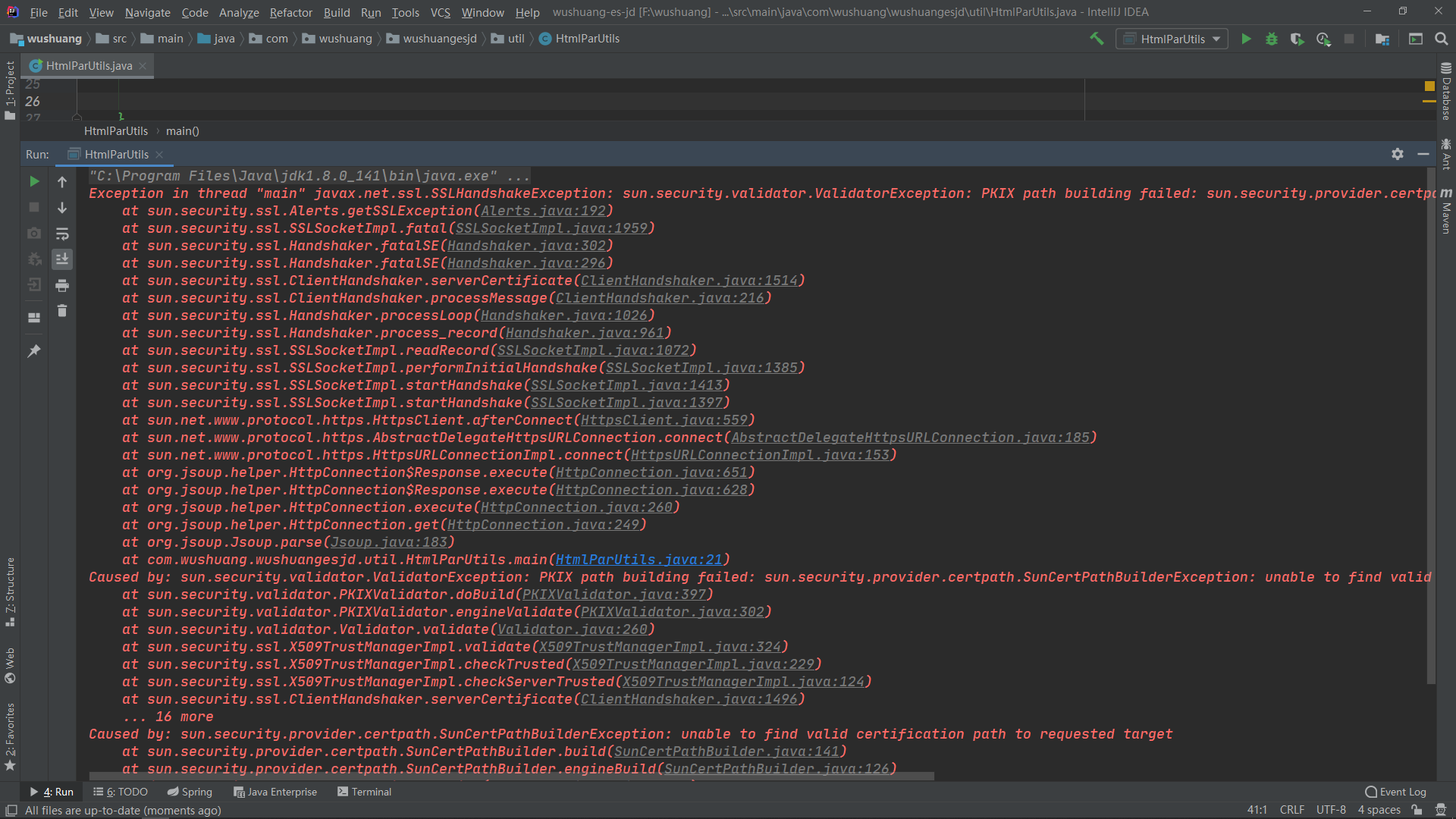Open the inspections hector icon in the status bar
The height and width of the screenshot is (819, 1456).
click(x=1440, y=810)
